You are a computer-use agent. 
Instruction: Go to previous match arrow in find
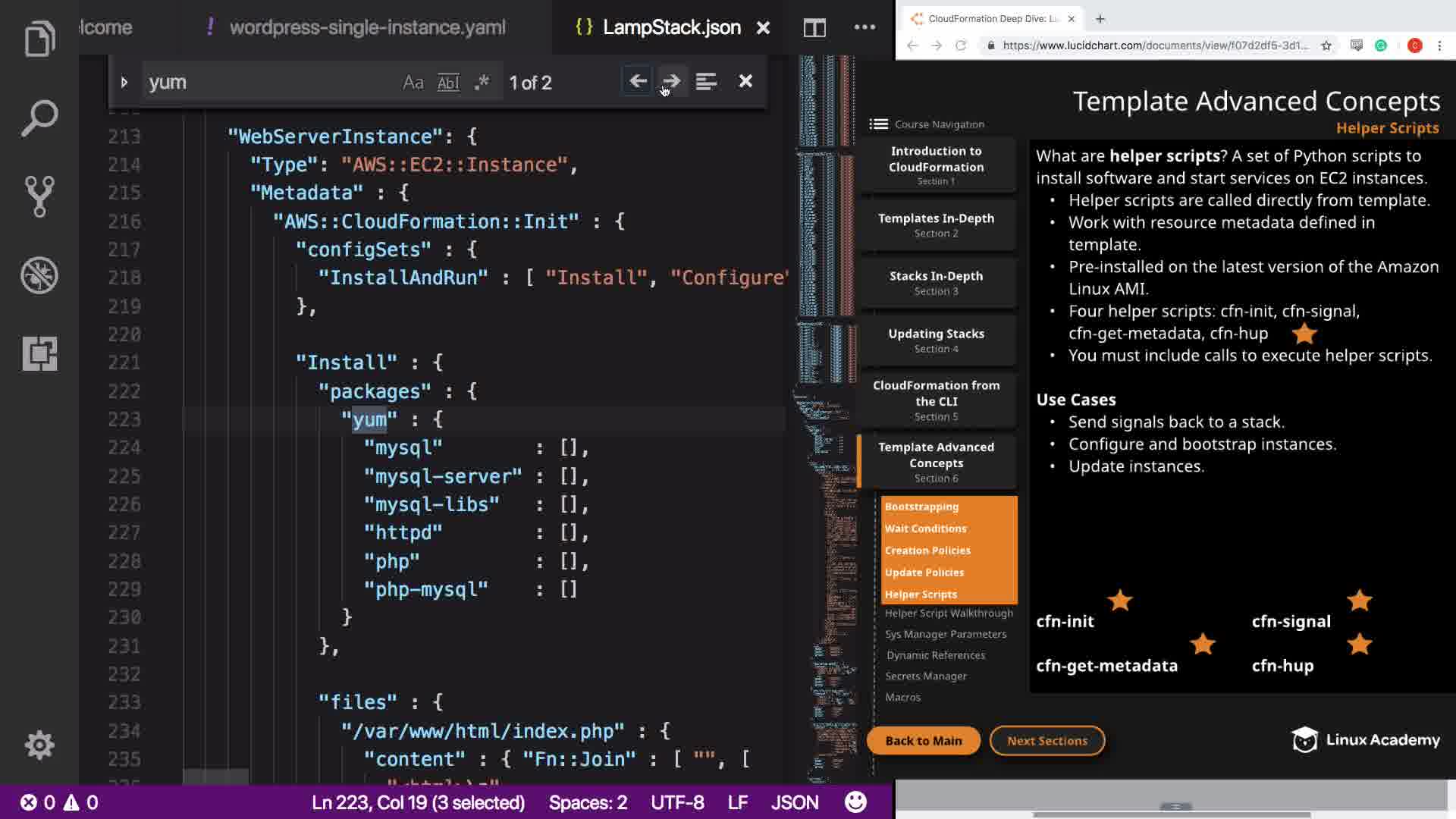638,81
